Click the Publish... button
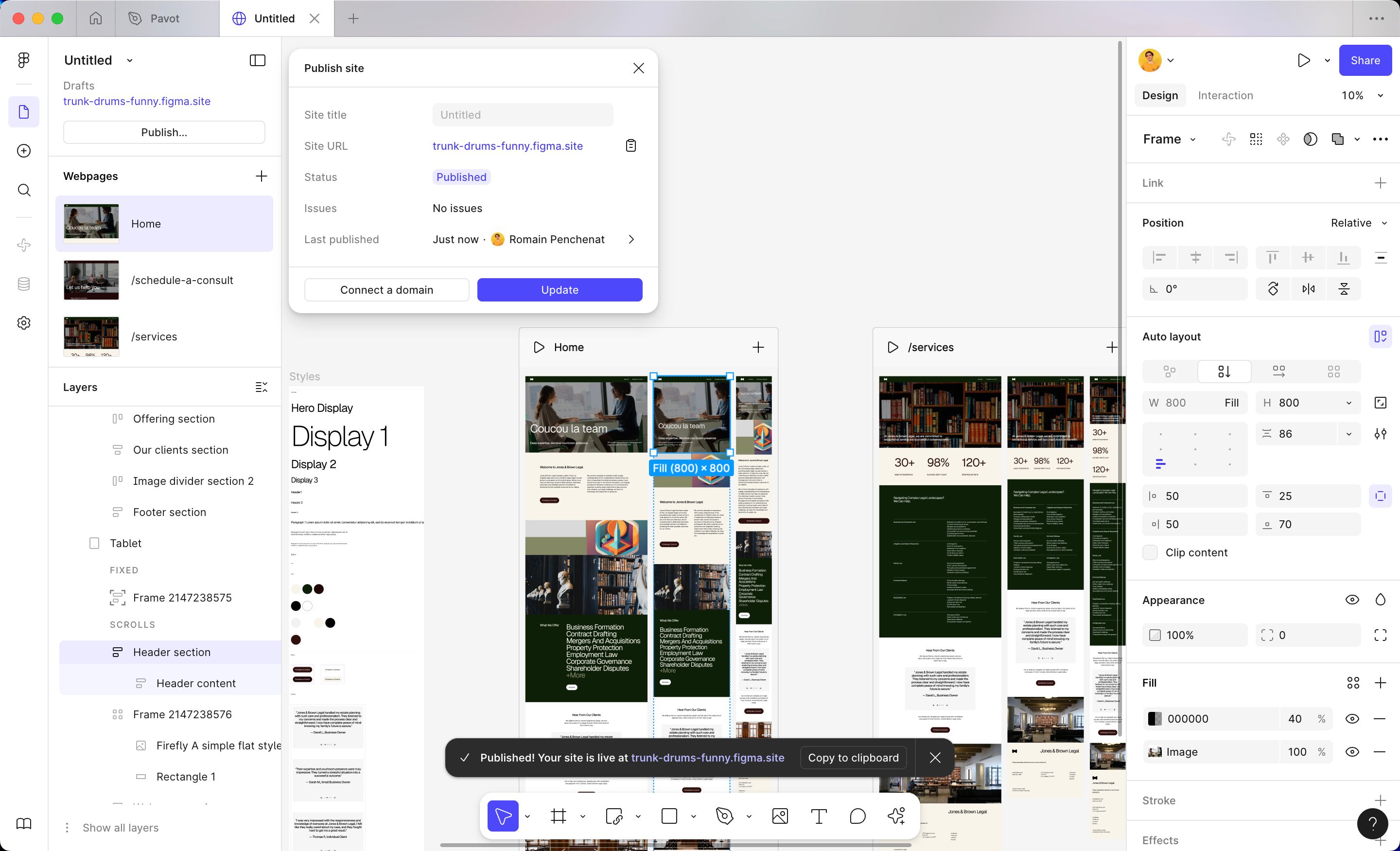This screenshot has width=1400, height=851. (x=164, y=132)
